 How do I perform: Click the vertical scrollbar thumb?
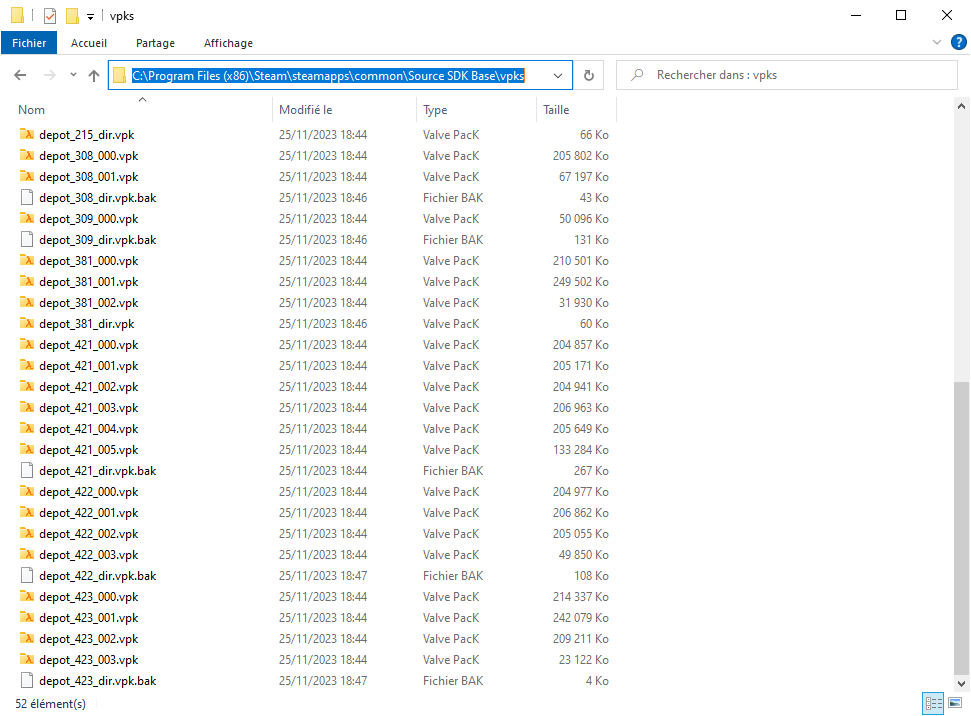click(x=961, y=528)
